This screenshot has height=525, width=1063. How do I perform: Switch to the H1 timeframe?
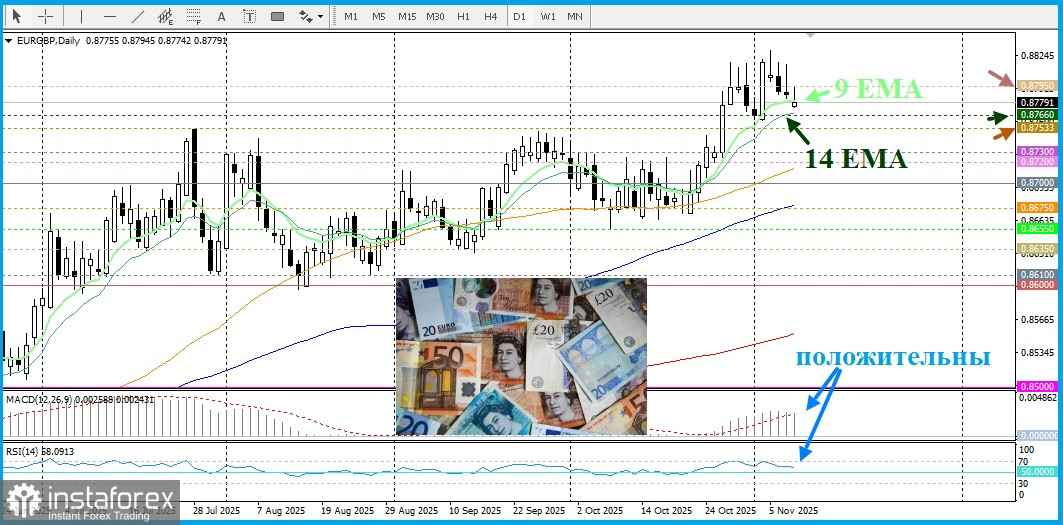point(463,16)
